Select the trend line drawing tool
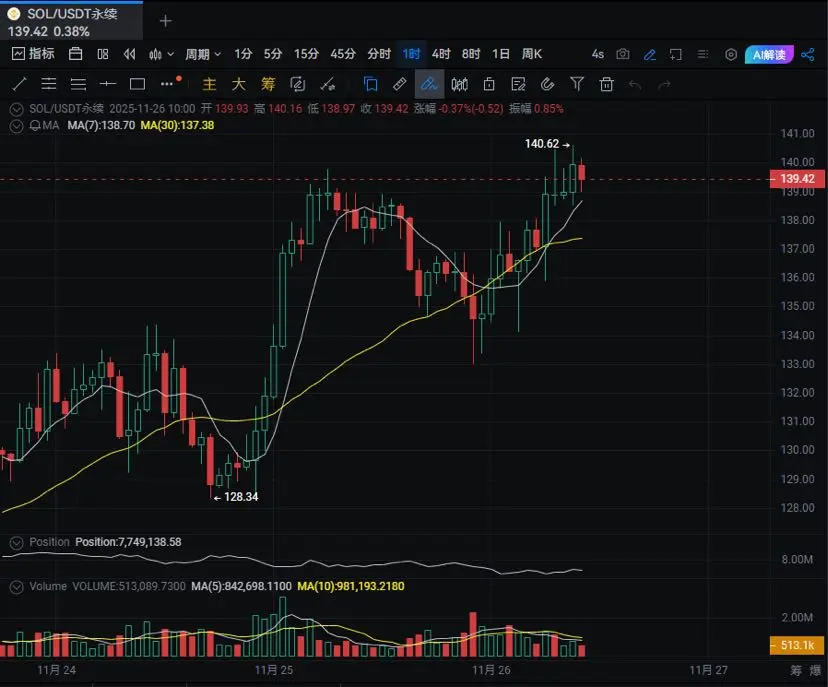This screenshot has width=828, height=687. [20, 84]
